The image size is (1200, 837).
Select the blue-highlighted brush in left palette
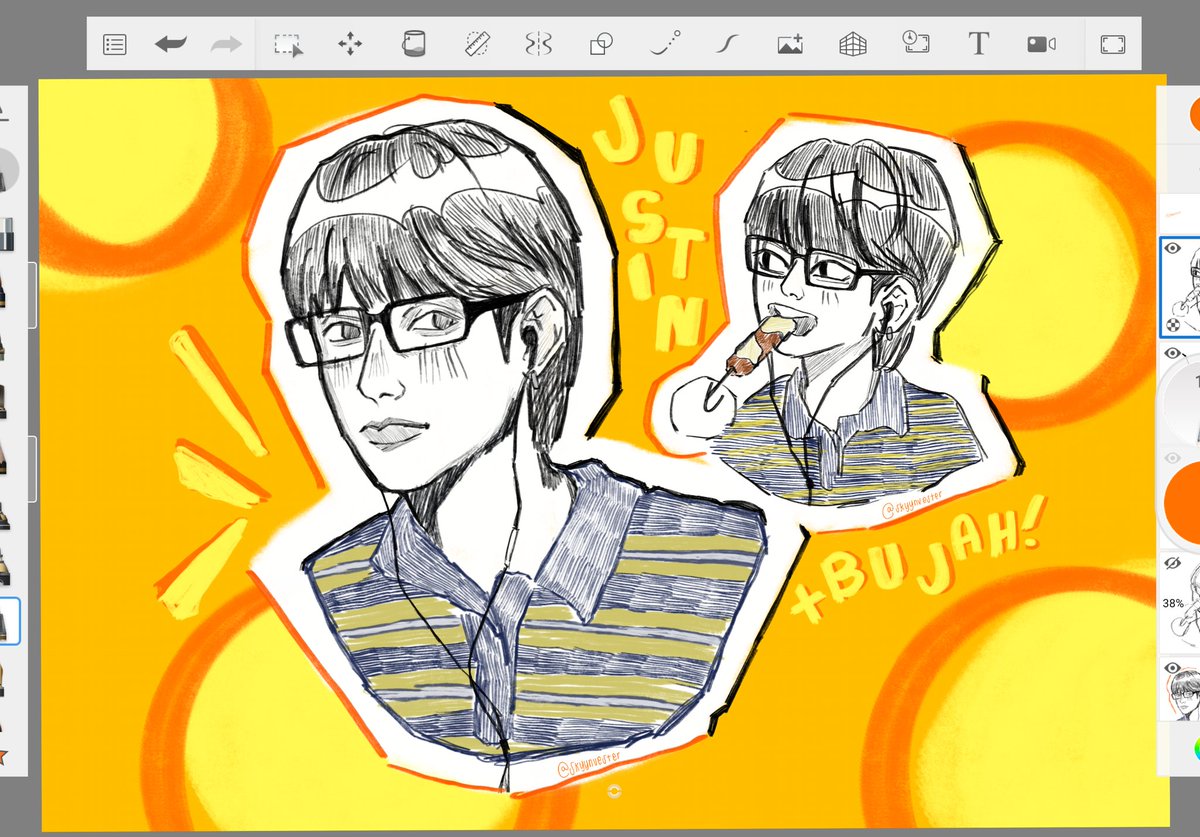tap(8, 621)
